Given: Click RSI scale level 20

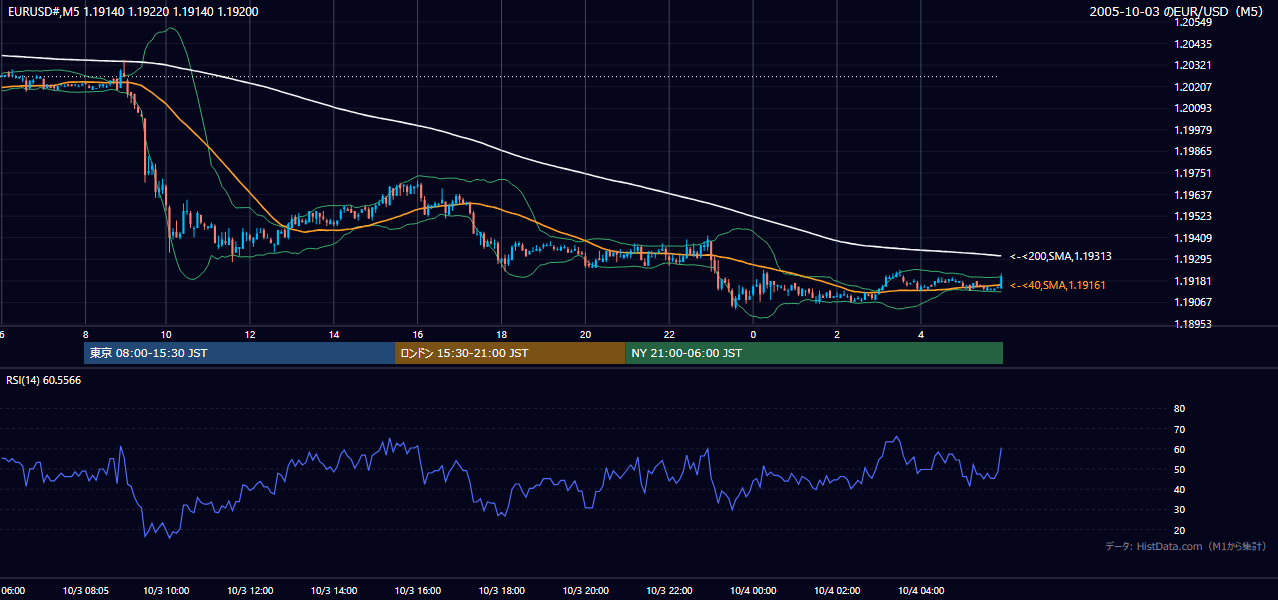Looking at the screenshot, I should 1179,531.
